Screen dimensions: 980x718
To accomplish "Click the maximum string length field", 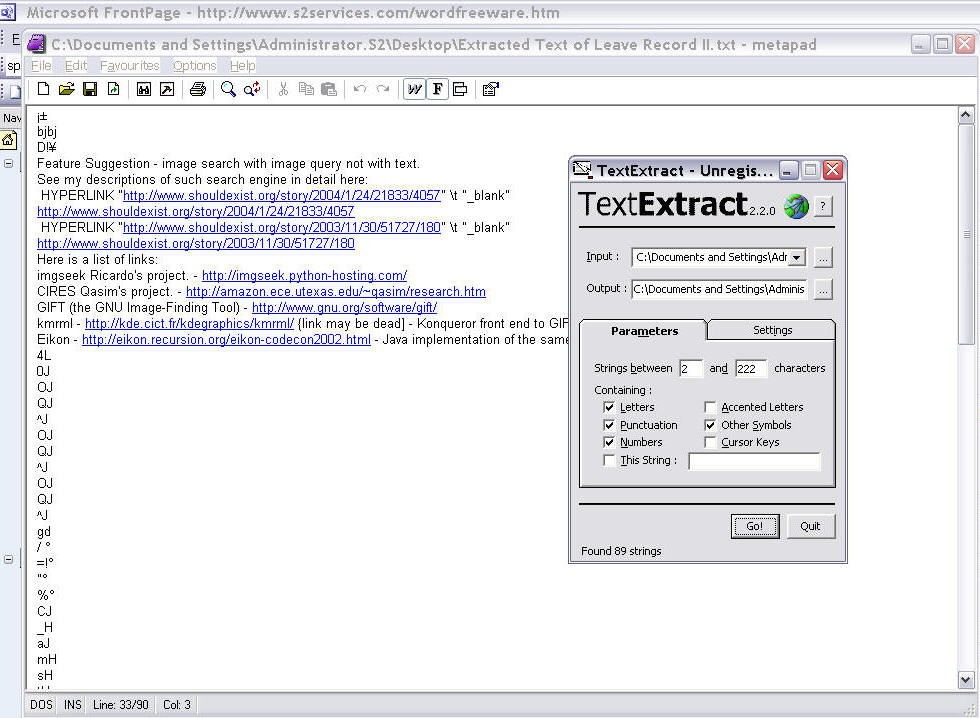I will [x=751, y=369].
